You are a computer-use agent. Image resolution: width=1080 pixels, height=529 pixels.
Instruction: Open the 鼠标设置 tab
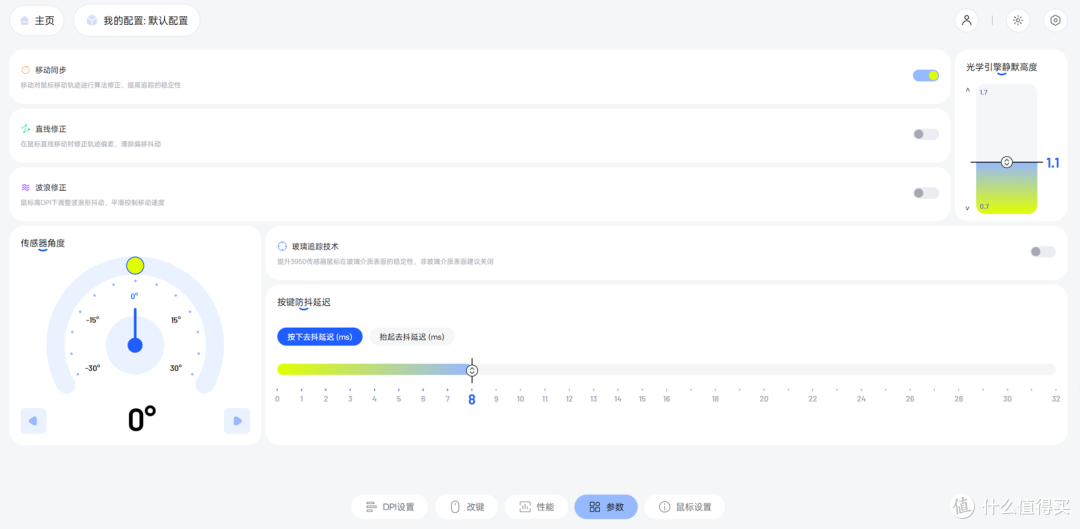(685, 507)
